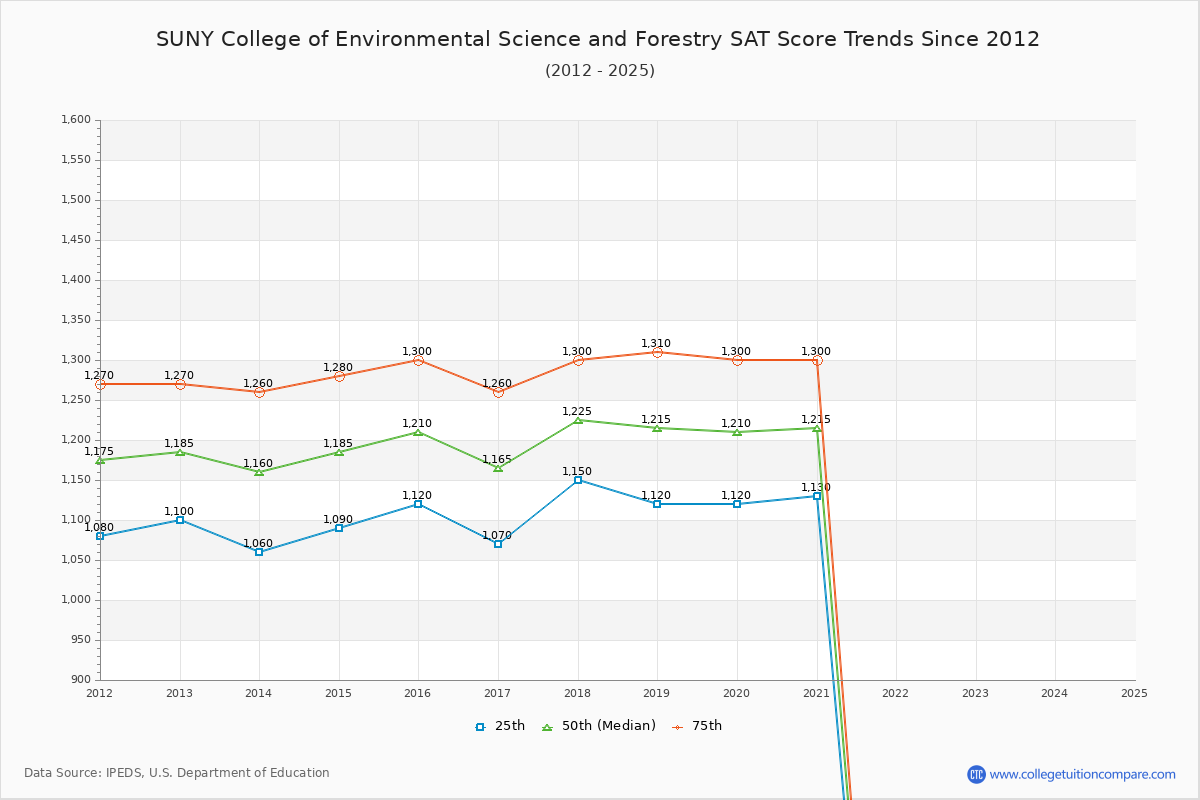This screenshot has width=1200, height=800.
Task: Select the 2021 25th marker labeled 1,130
Action: pos(817,496)
